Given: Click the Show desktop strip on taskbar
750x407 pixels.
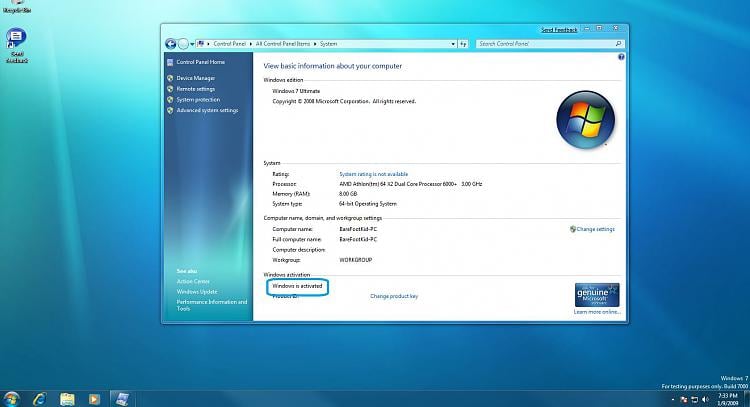Looking at the screenshot, I should point(747,399).
